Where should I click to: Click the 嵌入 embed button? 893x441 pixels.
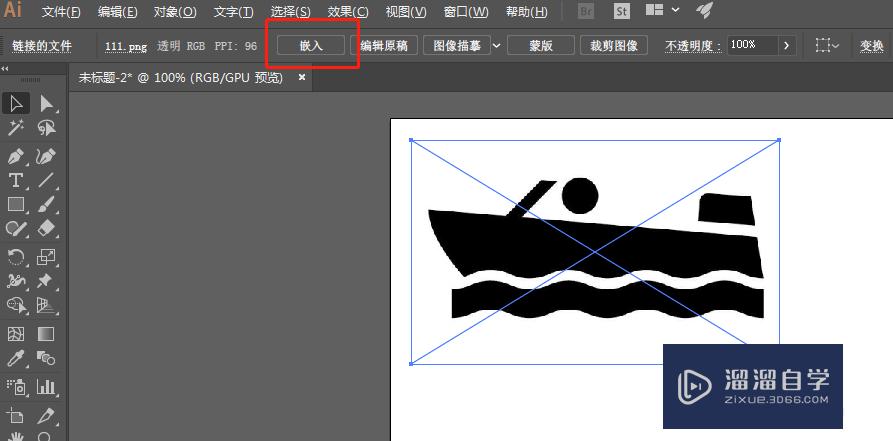point(311,46)
